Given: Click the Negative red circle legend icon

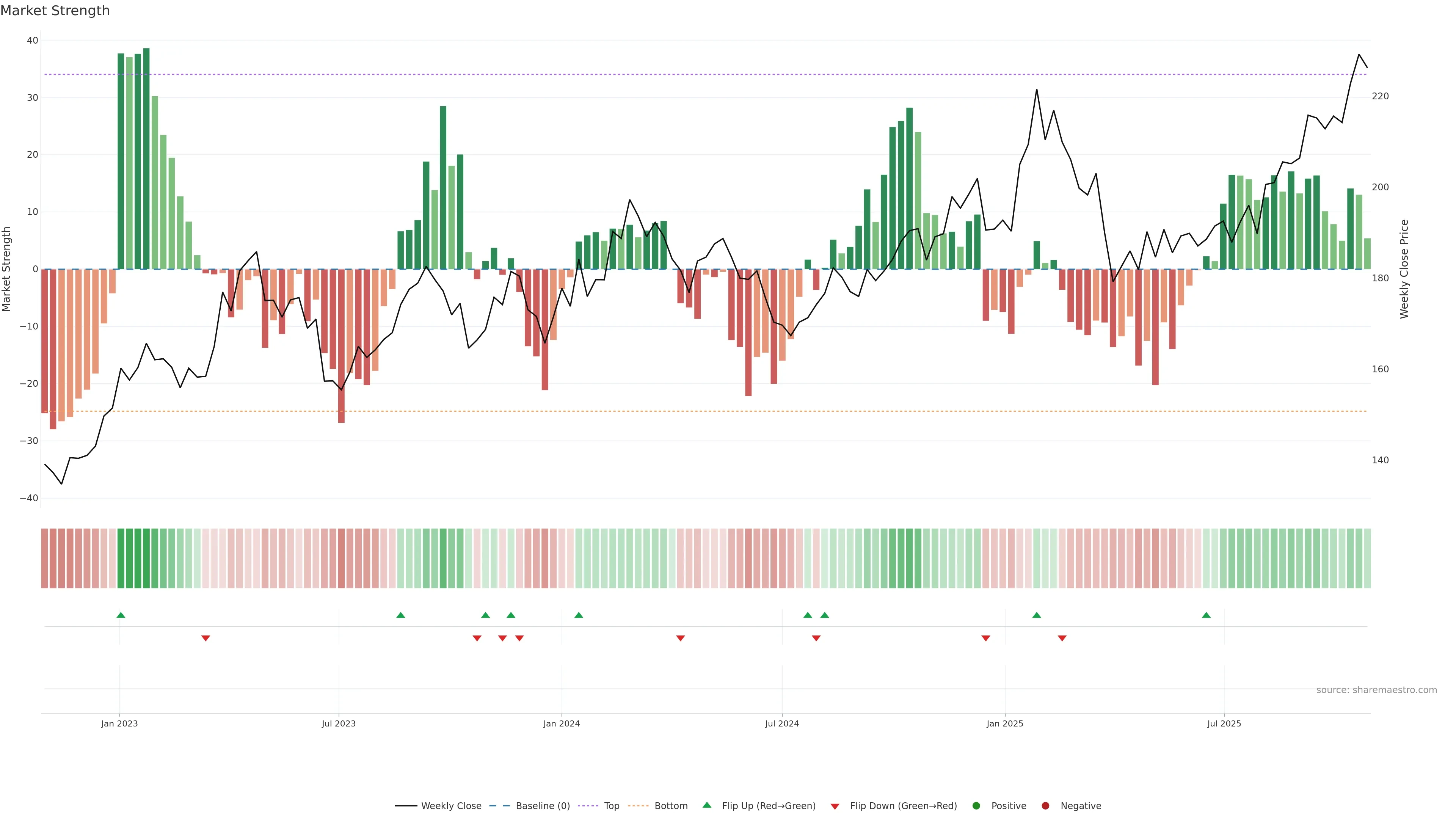Looking at the screenshot, I should click(1045, 806).
